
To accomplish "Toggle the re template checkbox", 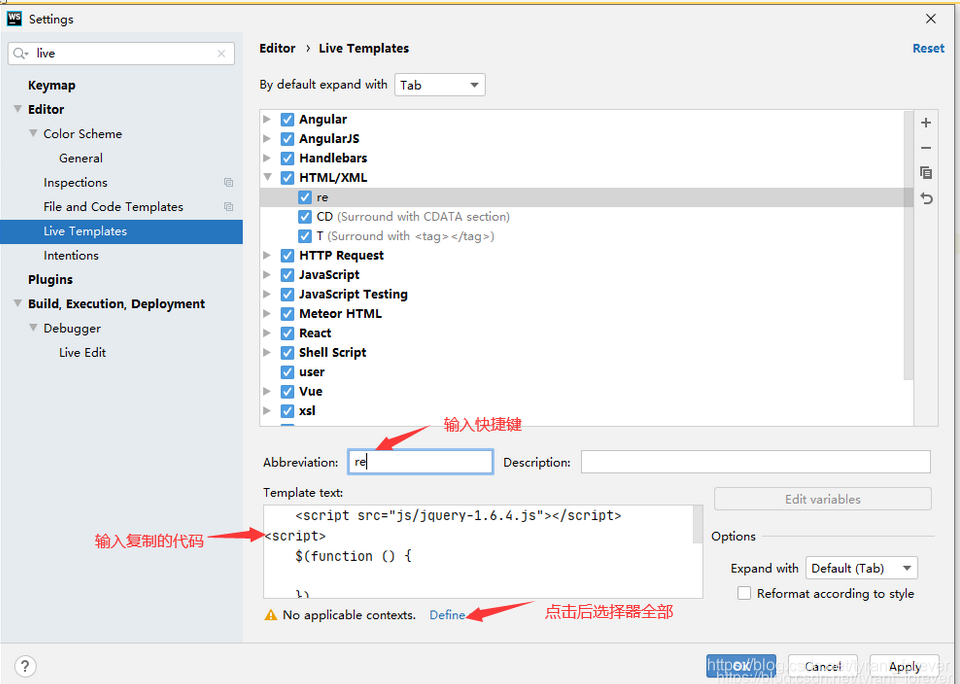I will click(305, 197).
